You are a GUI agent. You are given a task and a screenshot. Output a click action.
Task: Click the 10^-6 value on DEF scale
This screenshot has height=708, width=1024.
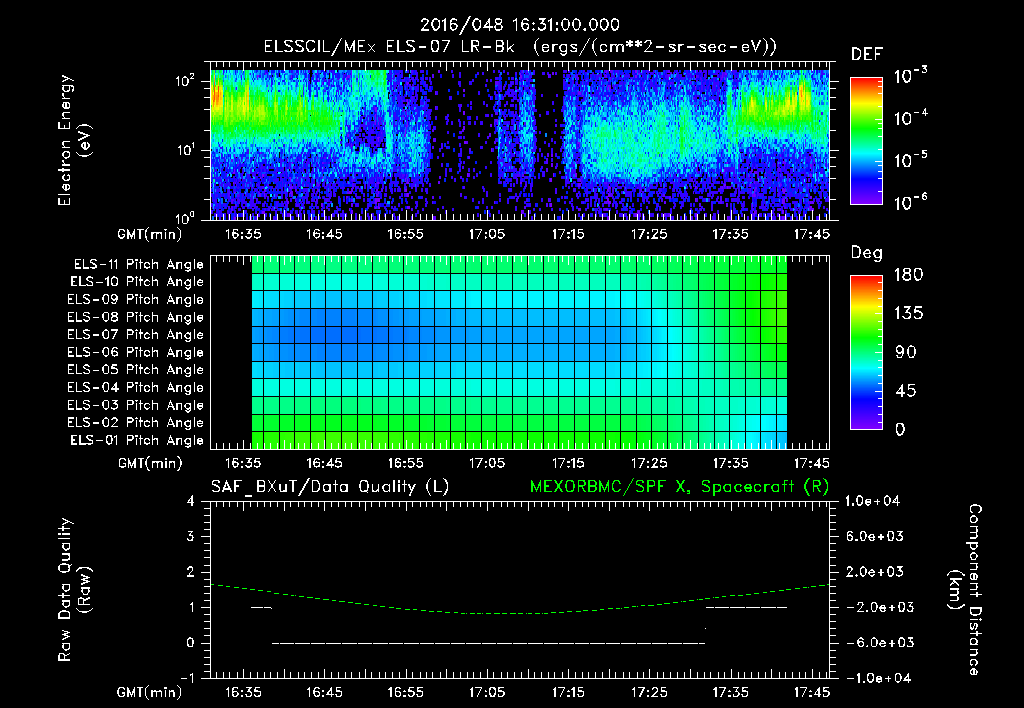point(910,202)
